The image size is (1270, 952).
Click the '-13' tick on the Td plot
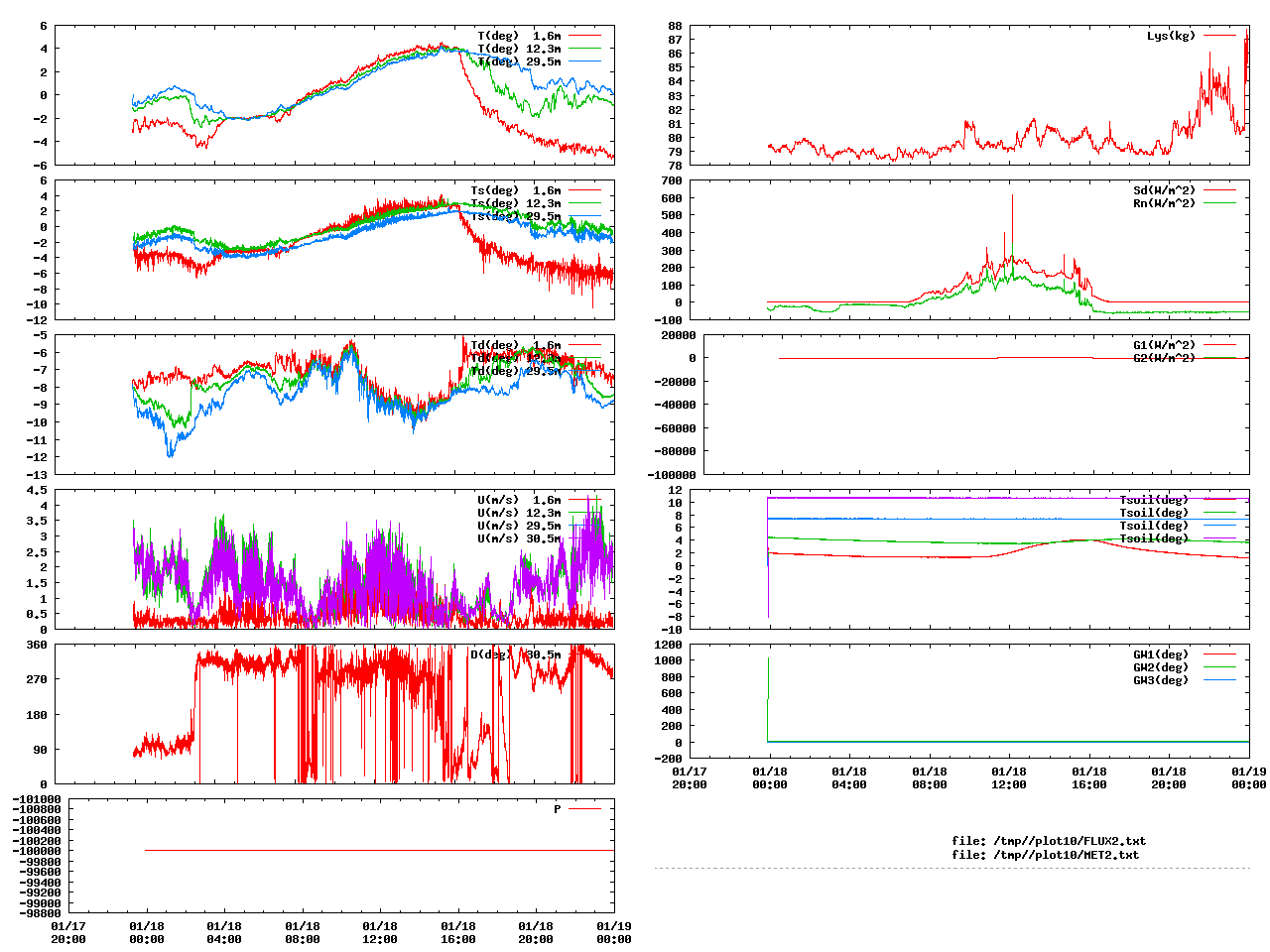tap(37, 474)
